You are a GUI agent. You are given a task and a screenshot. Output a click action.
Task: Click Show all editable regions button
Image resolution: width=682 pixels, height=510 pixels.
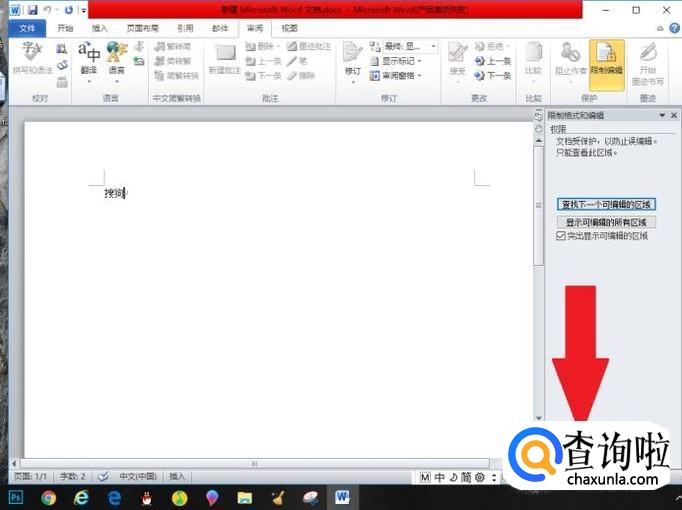[x=606, y=222]
